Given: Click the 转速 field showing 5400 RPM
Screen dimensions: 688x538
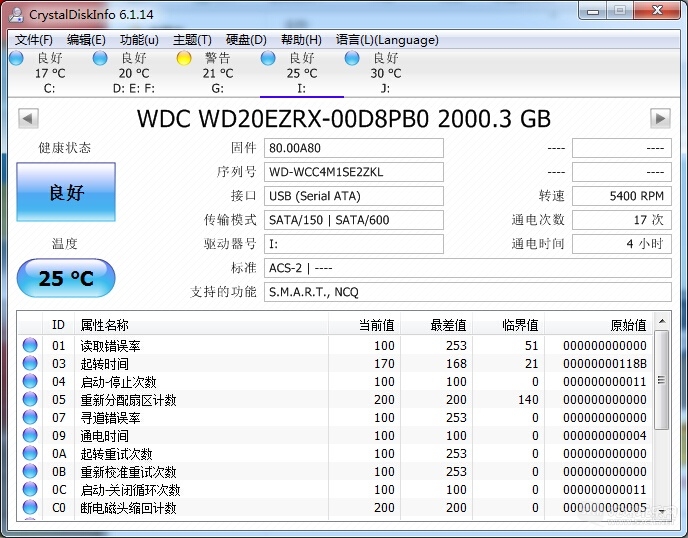Looking at the screenshot, I should 622,196.
